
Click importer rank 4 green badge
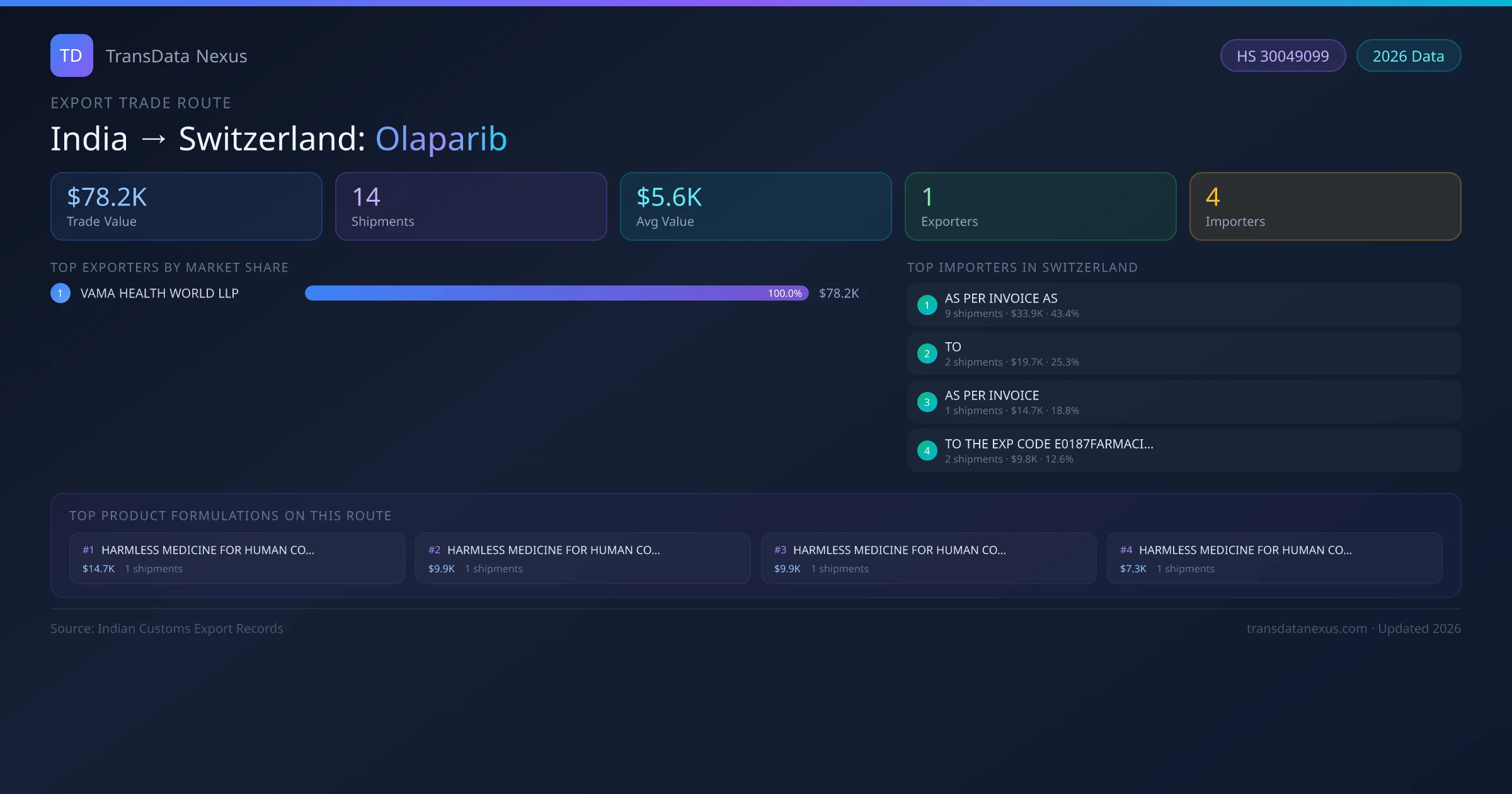click(927, 451)
